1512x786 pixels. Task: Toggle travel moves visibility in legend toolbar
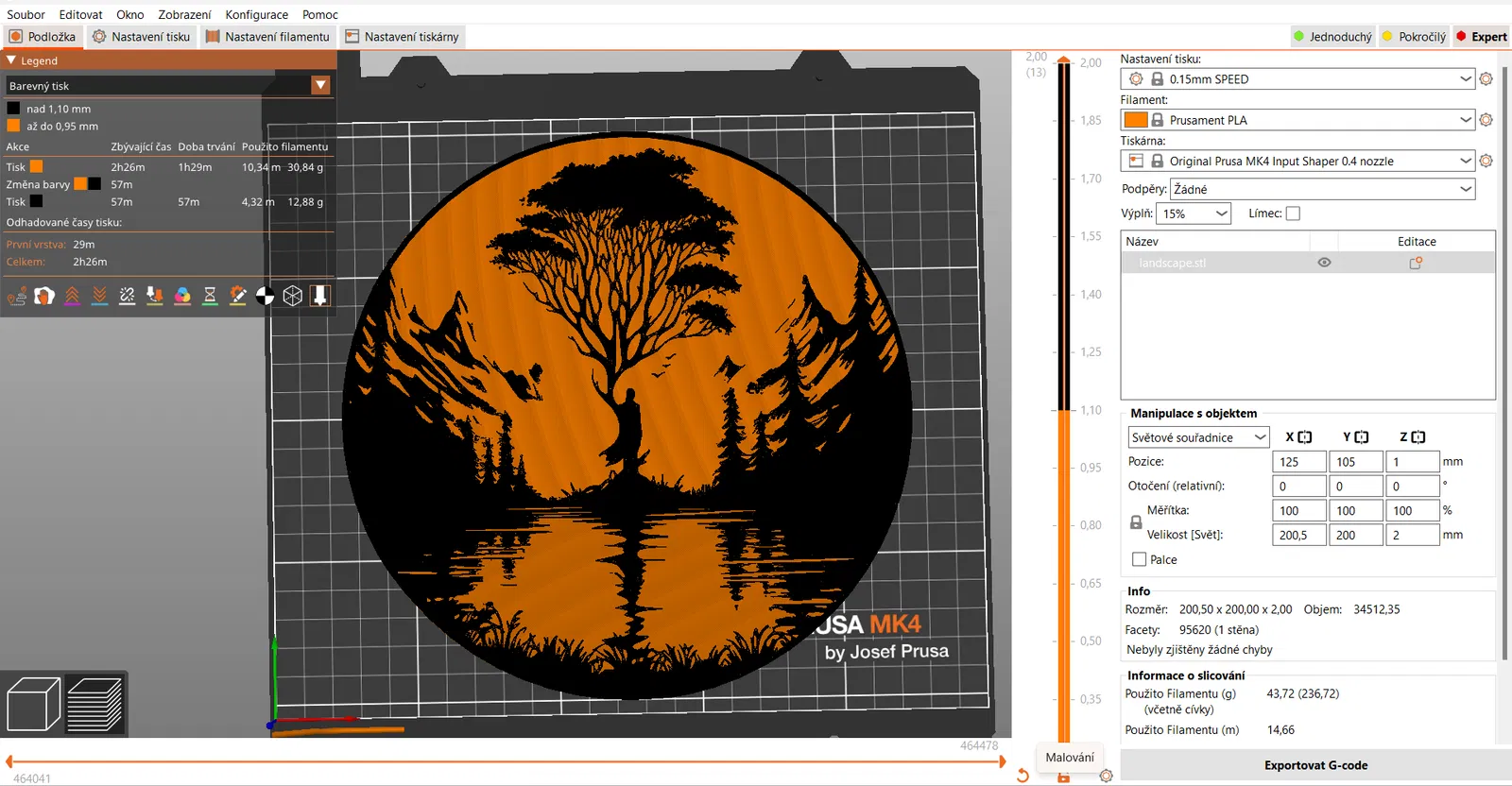(x=17, y=297)
